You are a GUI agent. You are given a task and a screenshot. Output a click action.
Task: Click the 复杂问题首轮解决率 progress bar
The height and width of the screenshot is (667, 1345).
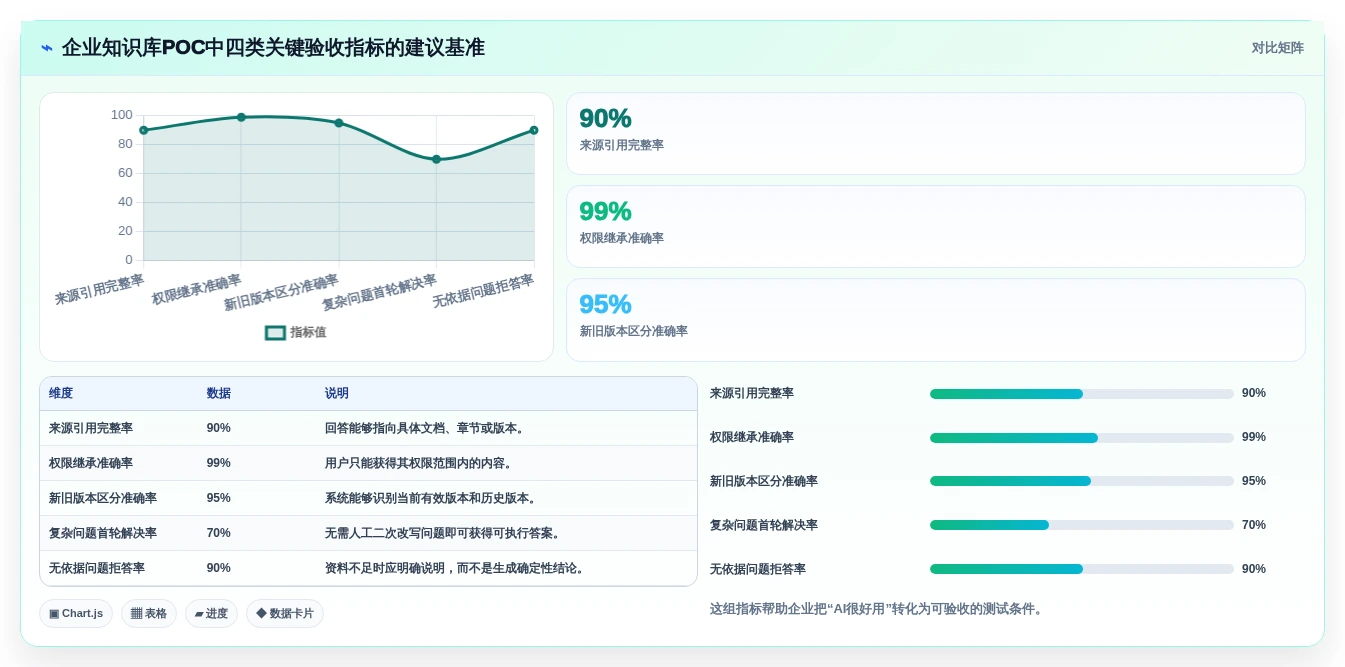(x=1081, y=525)
